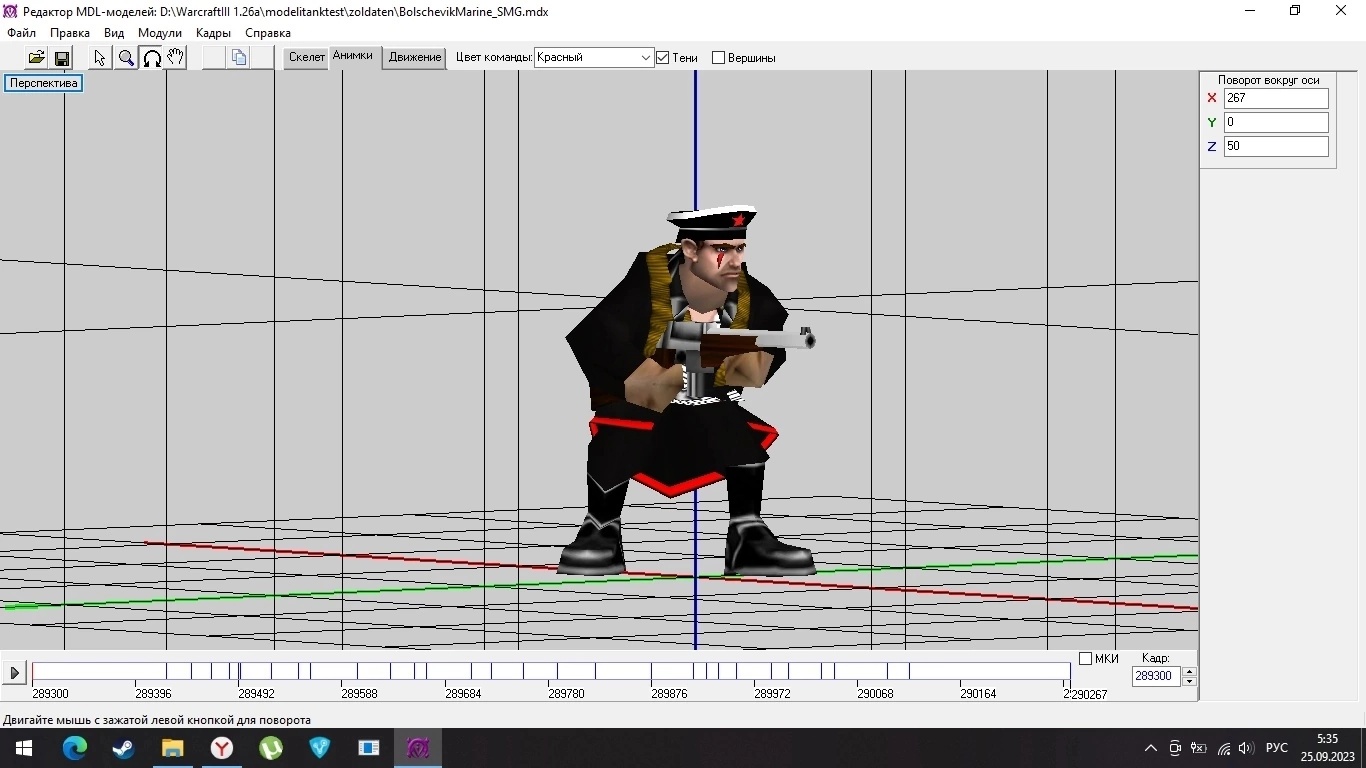Open the Справка help menu
This screenshot has height=768, width=1366.
[268, 33]
